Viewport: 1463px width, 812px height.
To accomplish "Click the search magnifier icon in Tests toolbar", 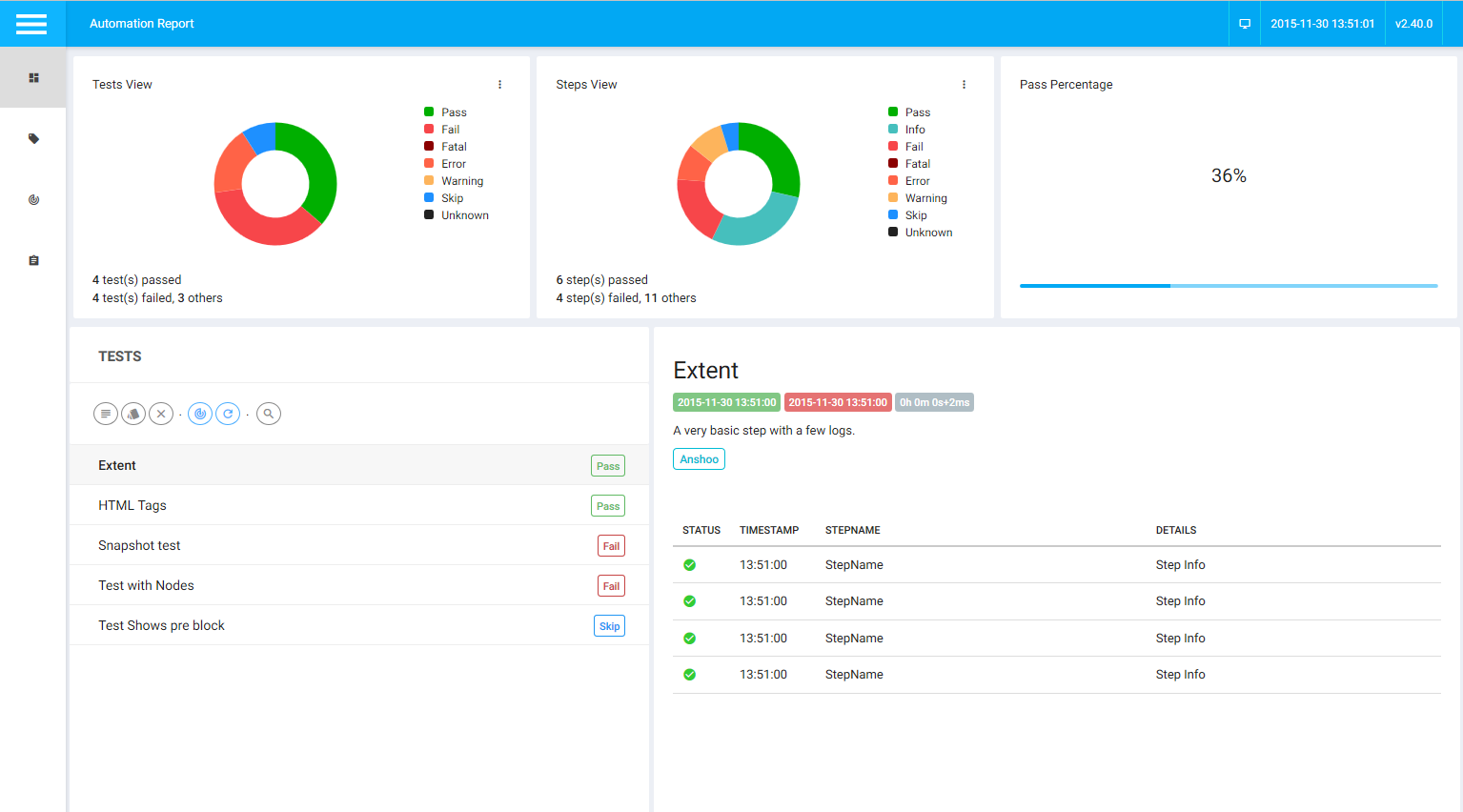I will pos(269,414).
